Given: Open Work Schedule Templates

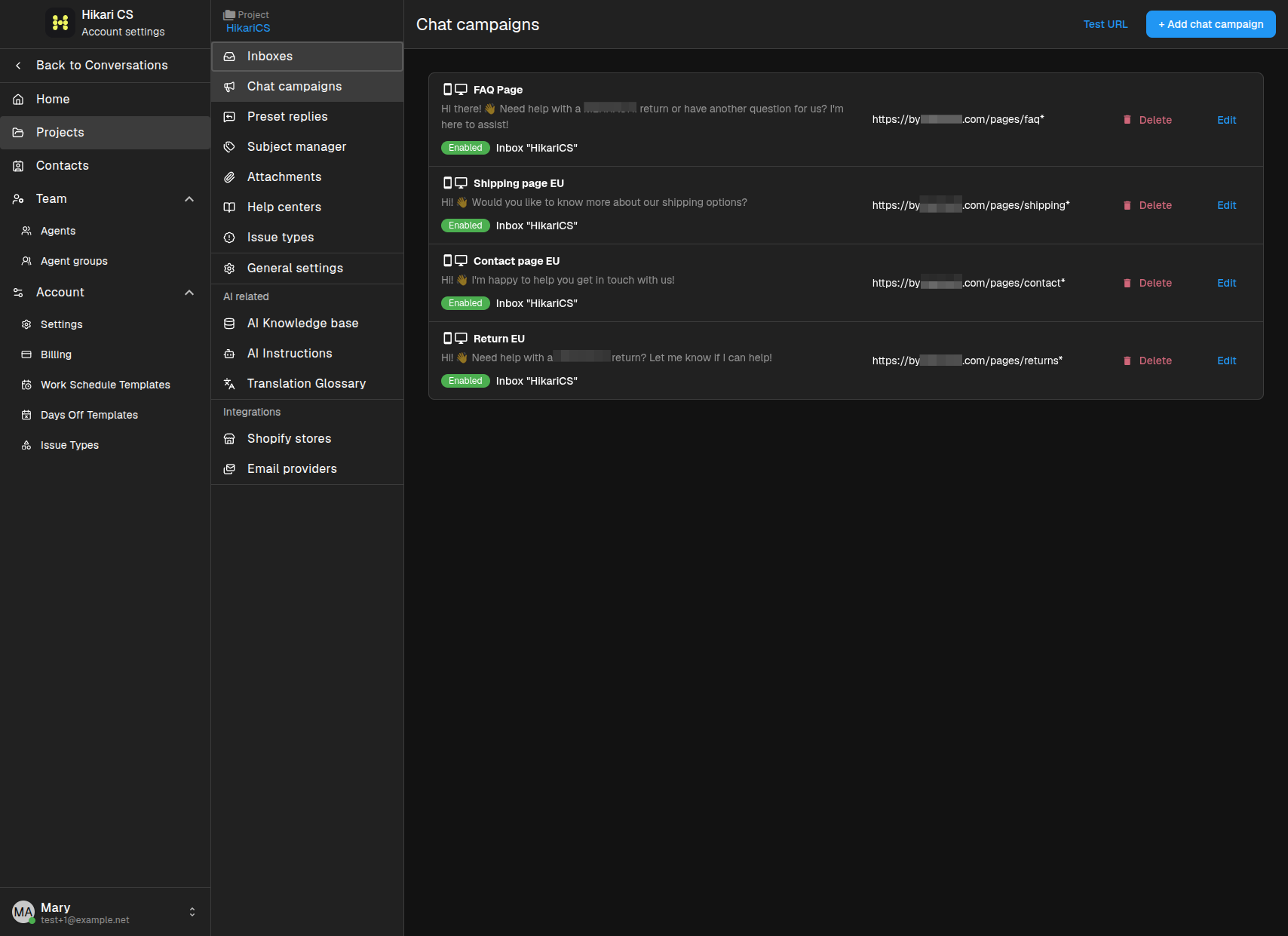Looking at the screenshot, I should (x=106, y=385).
